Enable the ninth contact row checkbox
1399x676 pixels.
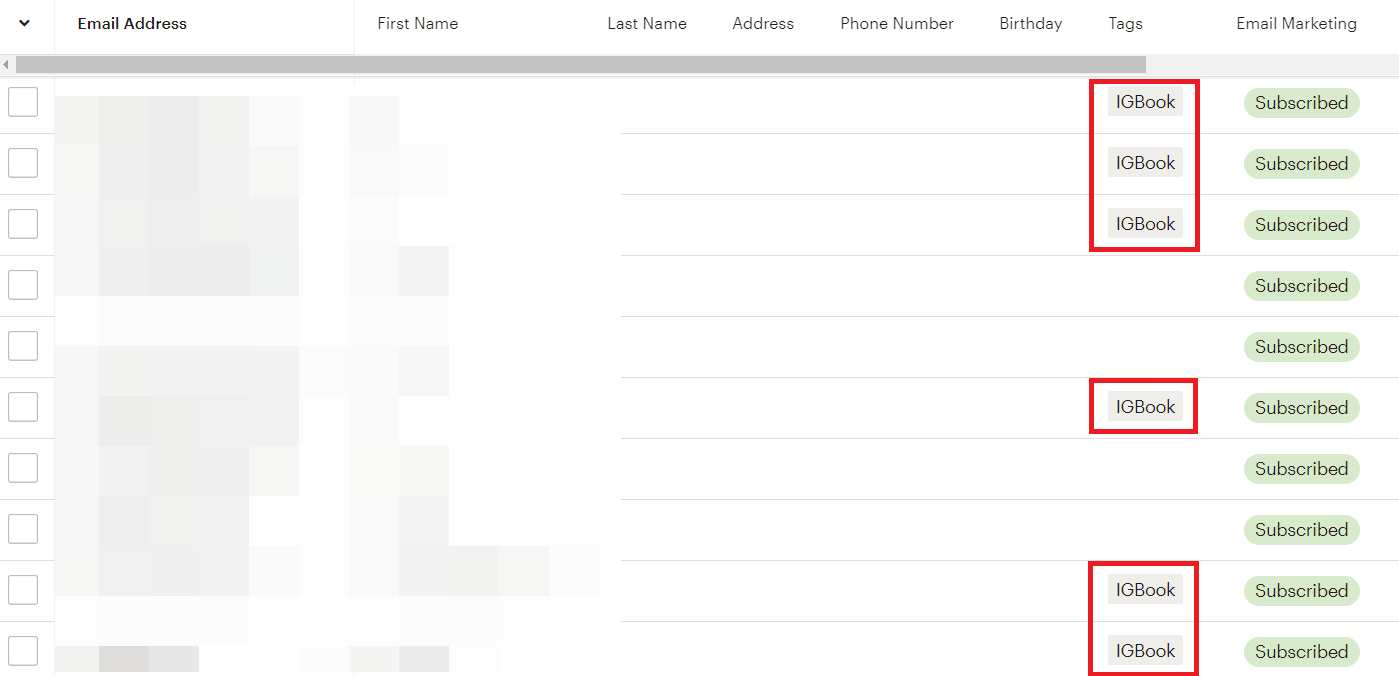(x=23, y=590)
